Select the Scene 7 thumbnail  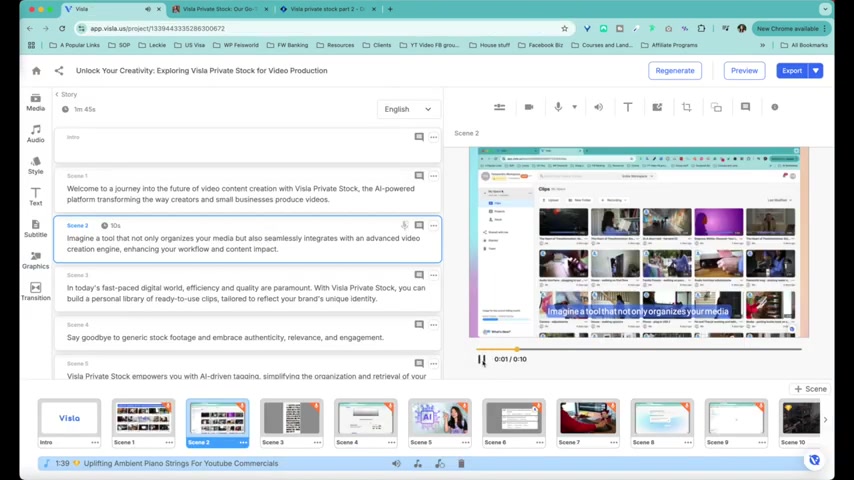click(588, 418)
